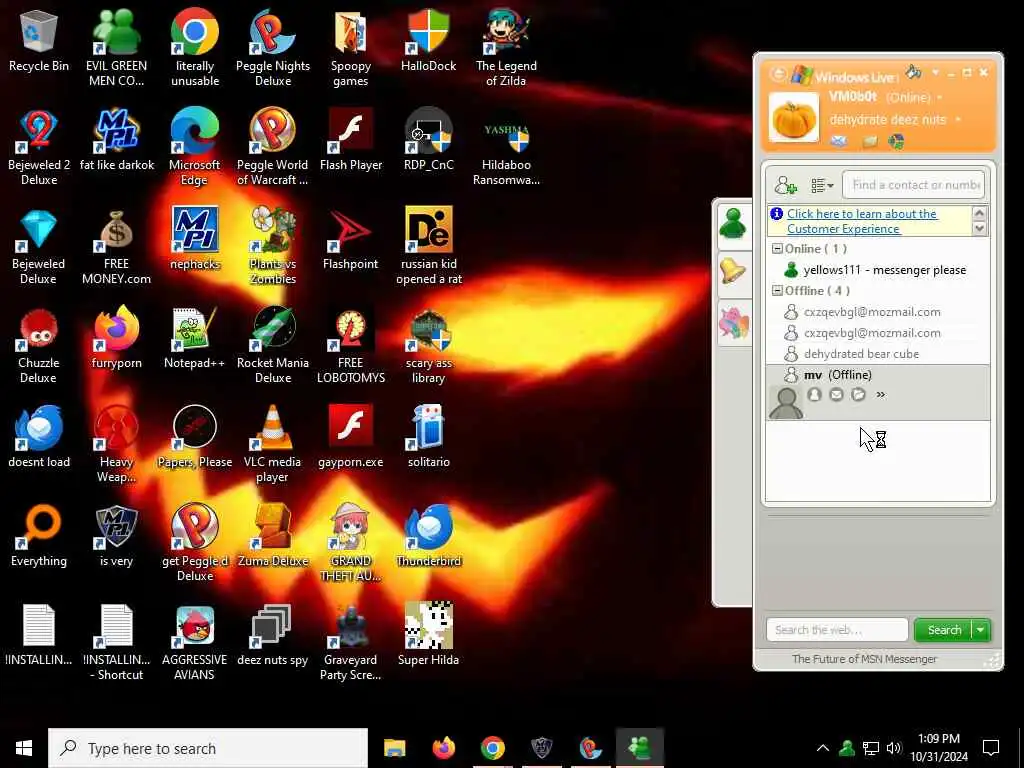Click mv's gray avatar picture
1024x768 pixels.
point(786,402)
